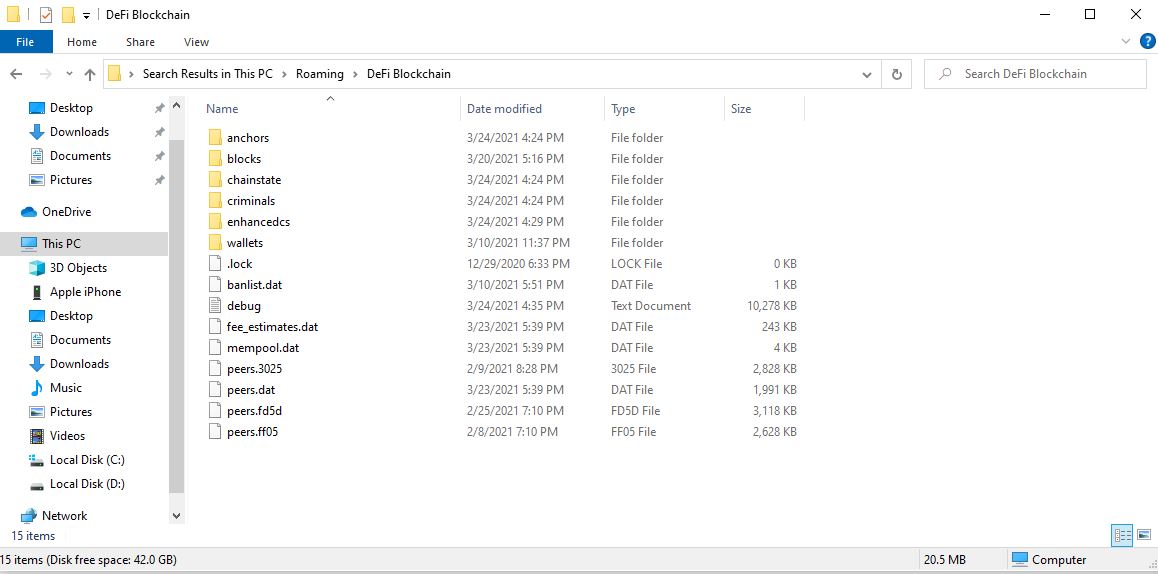The width and height of the screenshot is (1158, 574).
Task: Select peers.fd5d file name
Action: (254, 411)
